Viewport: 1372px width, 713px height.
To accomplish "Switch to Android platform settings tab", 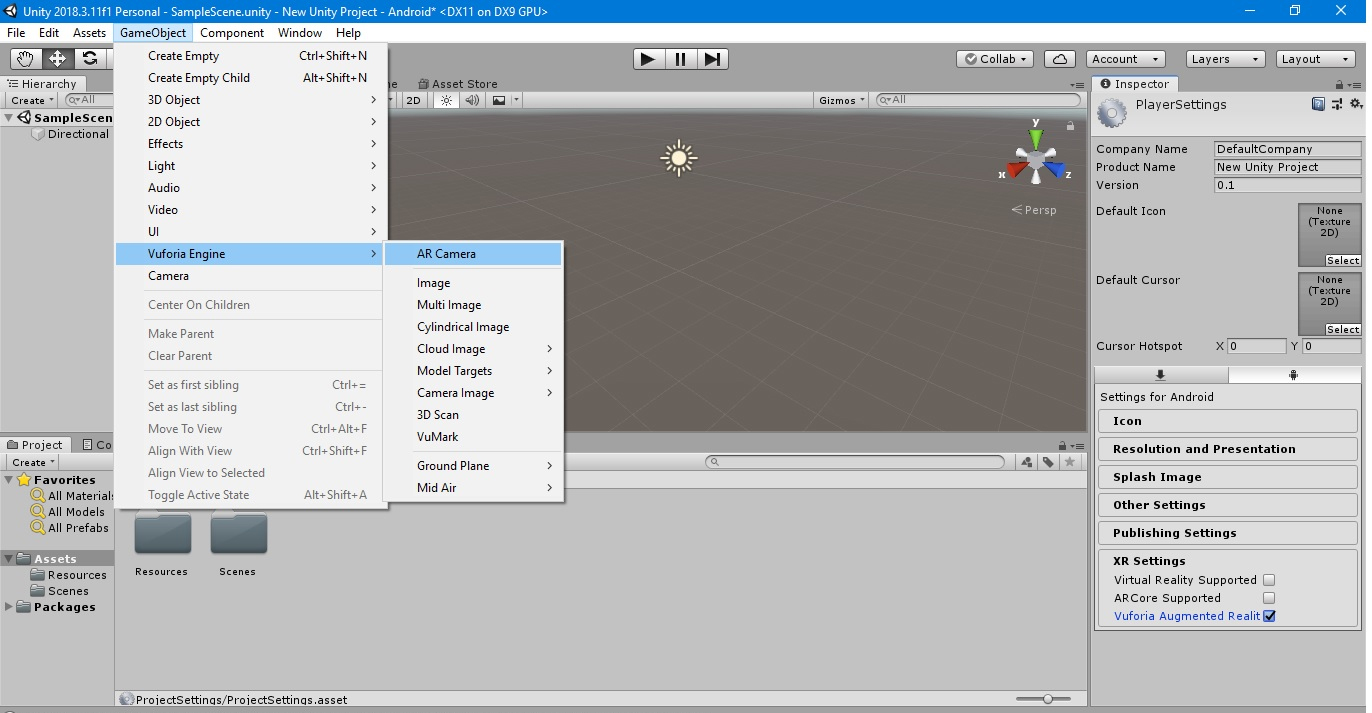I will coord(1294,375).
